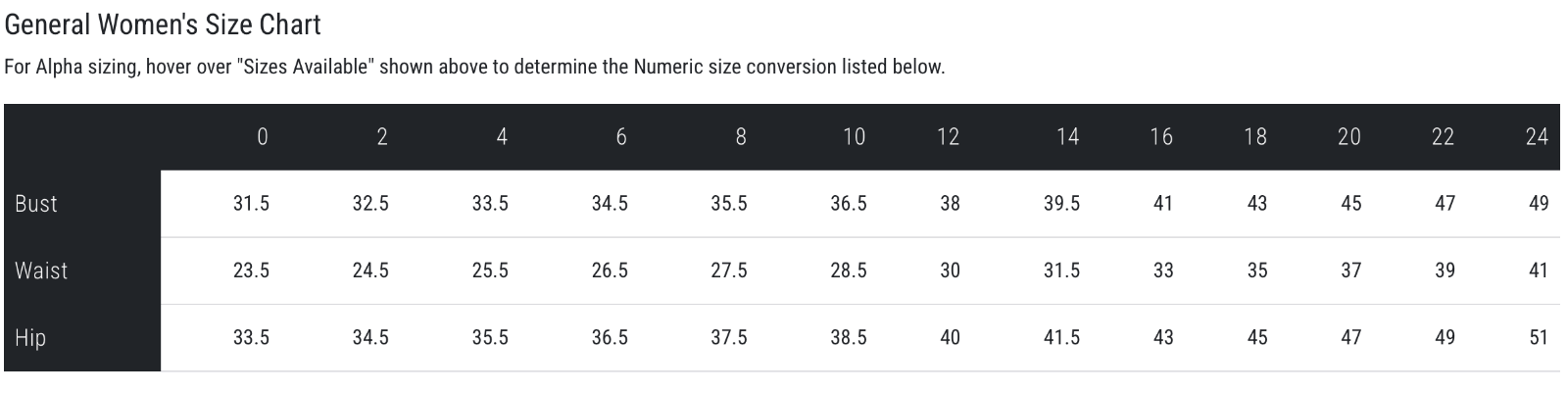Click the General Women's Size Chart heading
The image size is (1568, 393).
coord(163,24)
